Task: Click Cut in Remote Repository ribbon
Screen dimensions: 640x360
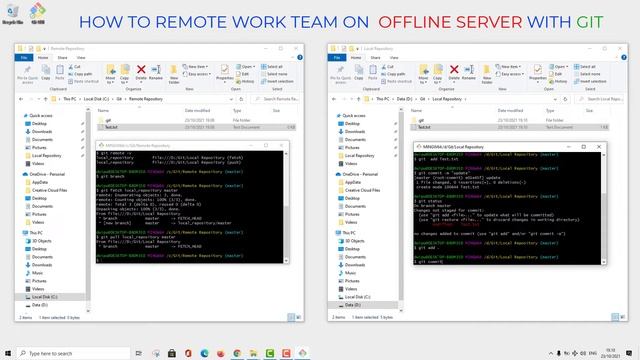Action: pyautogui.click(x=75, y=67)
